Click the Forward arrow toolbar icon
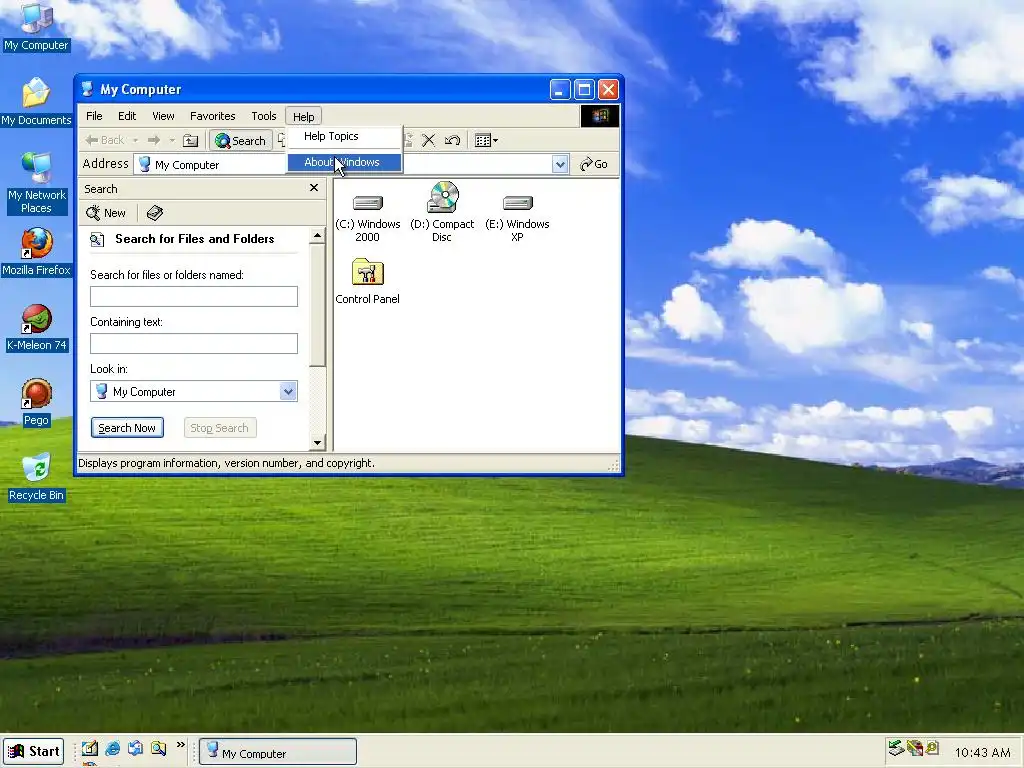This screenshot has height=768, width=1024. tap(154, 140)
